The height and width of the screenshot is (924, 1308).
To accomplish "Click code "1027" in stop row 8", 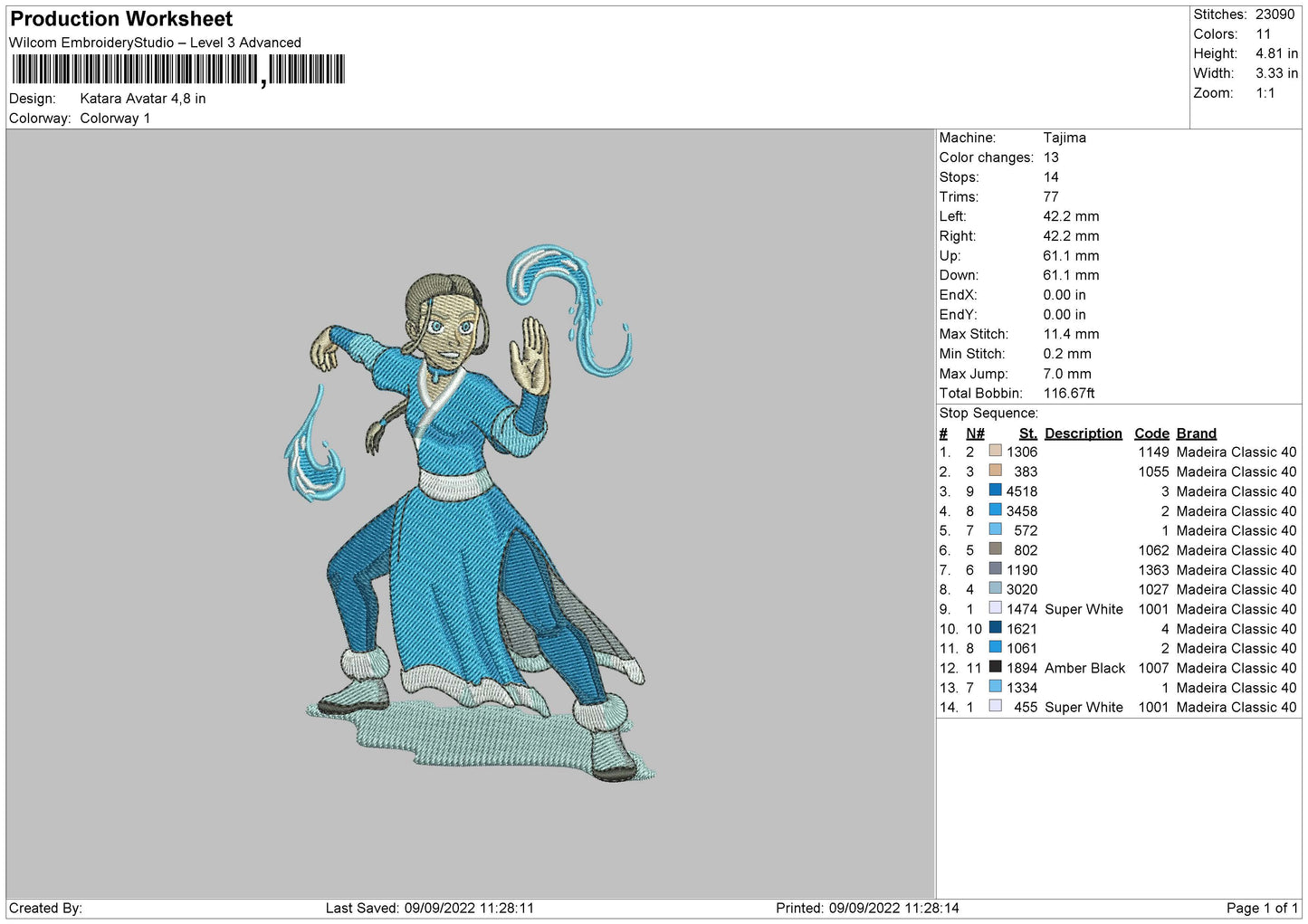I will (x=1154, y=589).
